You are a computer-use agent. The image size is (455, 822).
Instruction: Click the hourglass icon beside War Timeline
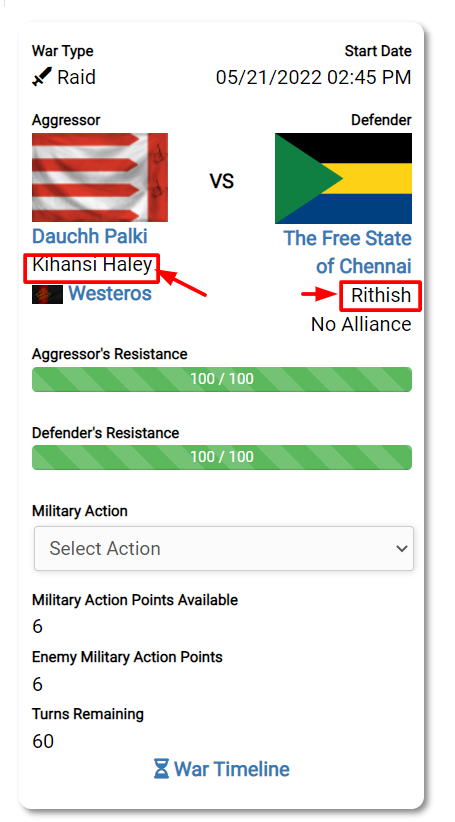(161, 769)
